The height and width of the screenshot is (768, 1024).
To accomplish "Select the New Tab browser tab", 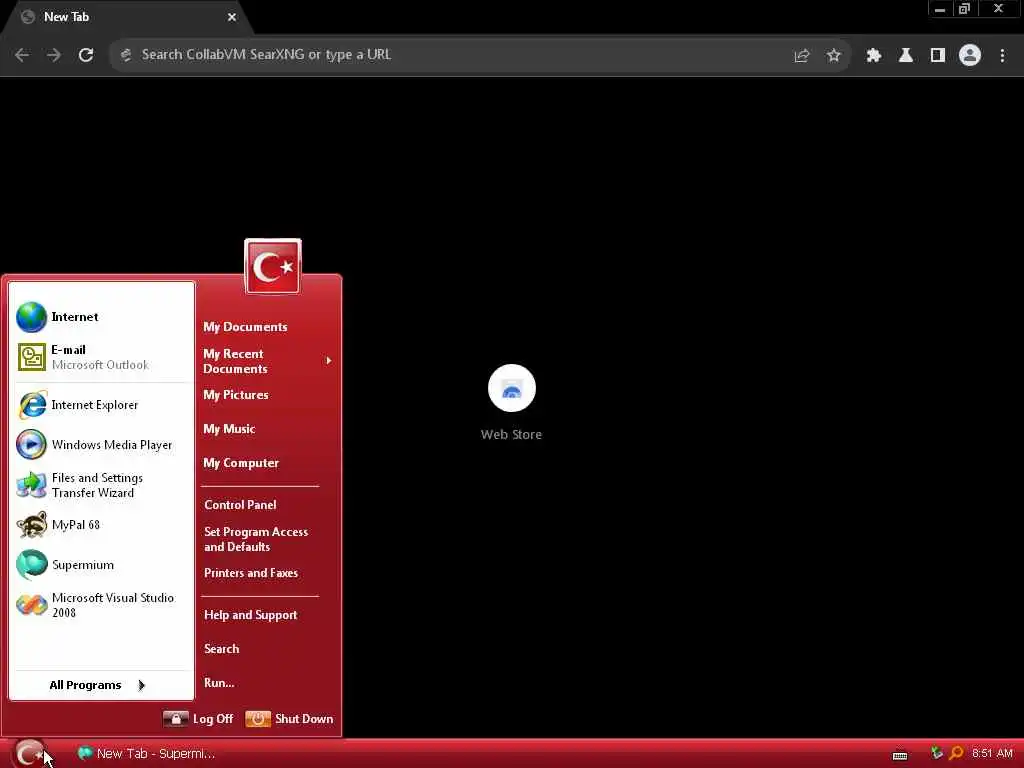I will click(x=127, y=17).
